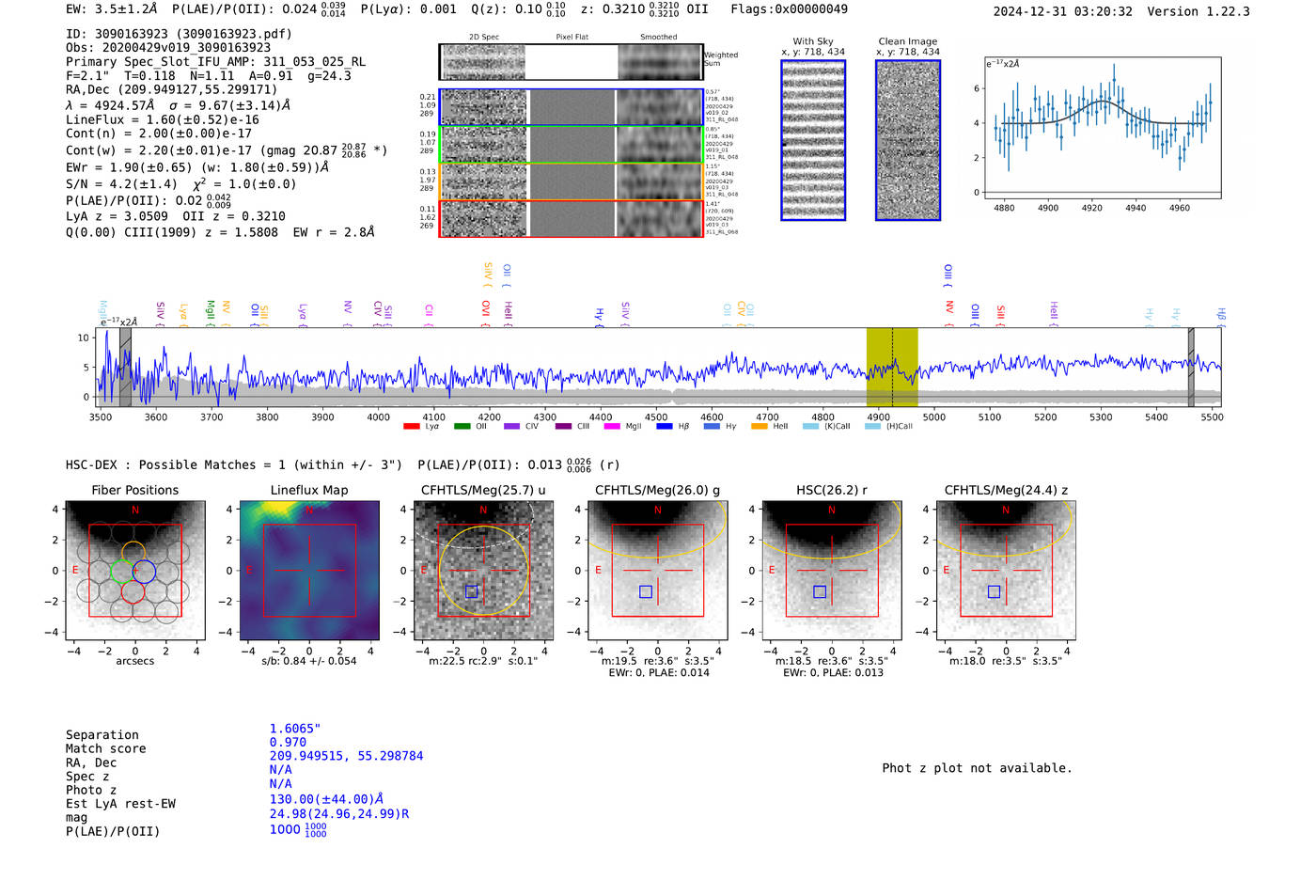Image resolution: width=1316 pixels, height=896 pixels.
Task: Click the ID: 3090163923 line
Action: point(179,34)
